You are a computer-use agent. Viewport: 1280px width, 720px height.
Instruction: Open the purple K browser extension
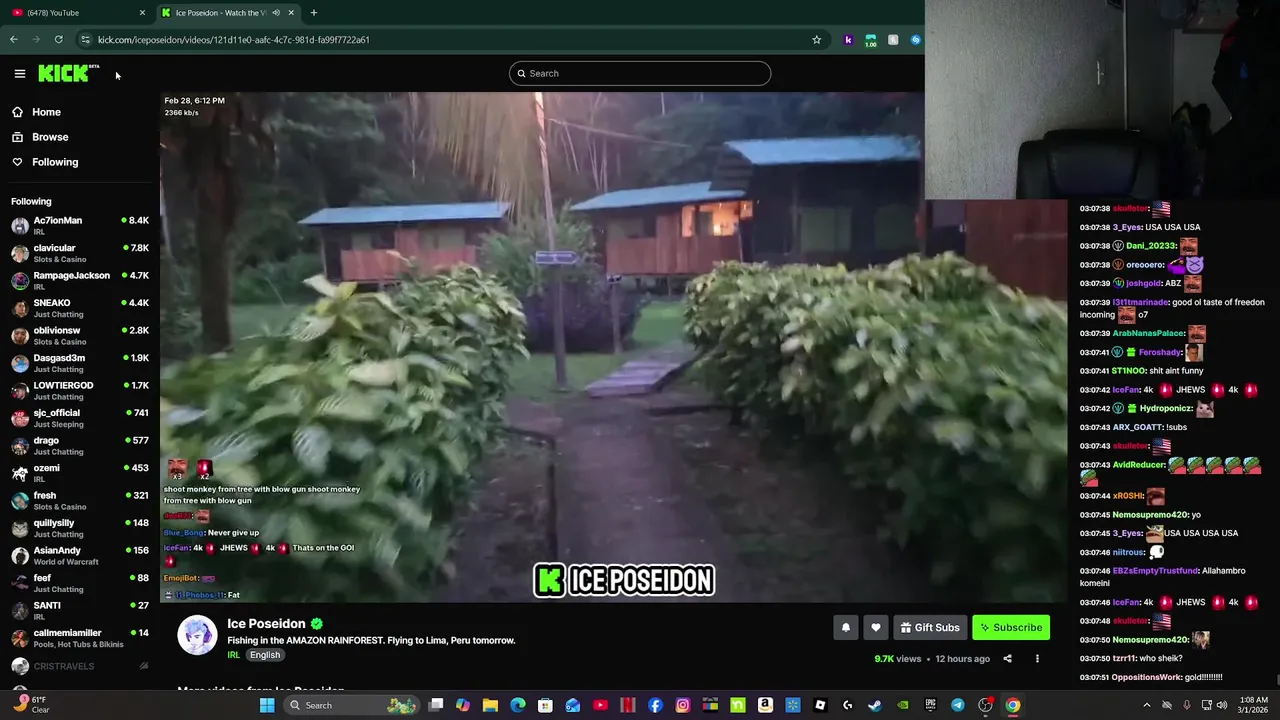click(848, 40)
